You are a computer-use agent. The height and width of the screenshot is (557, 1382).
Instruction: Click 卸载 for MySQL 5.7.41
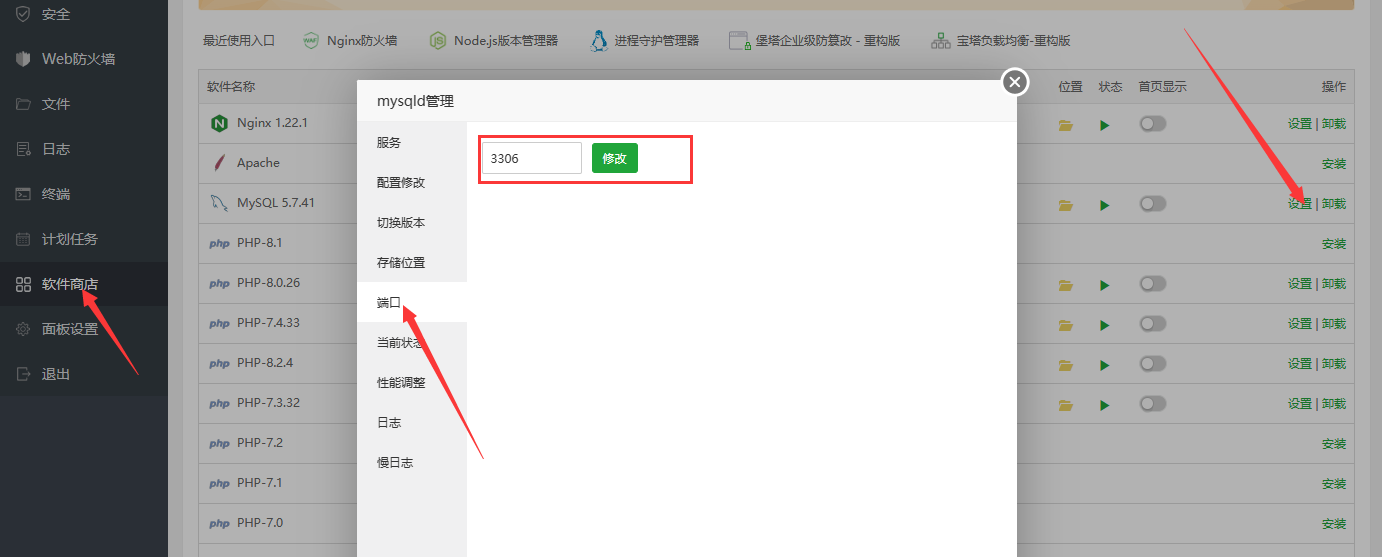click(1334, 204)
